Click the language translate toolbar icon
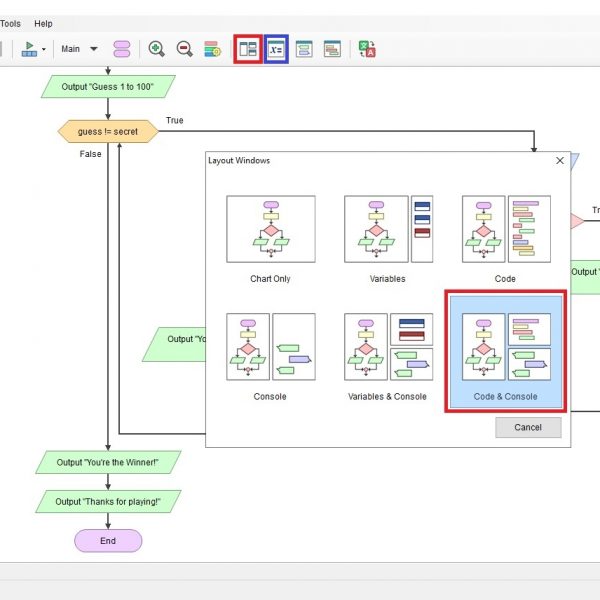The height and width of the screenshot is (600, 600). (367, 48)
